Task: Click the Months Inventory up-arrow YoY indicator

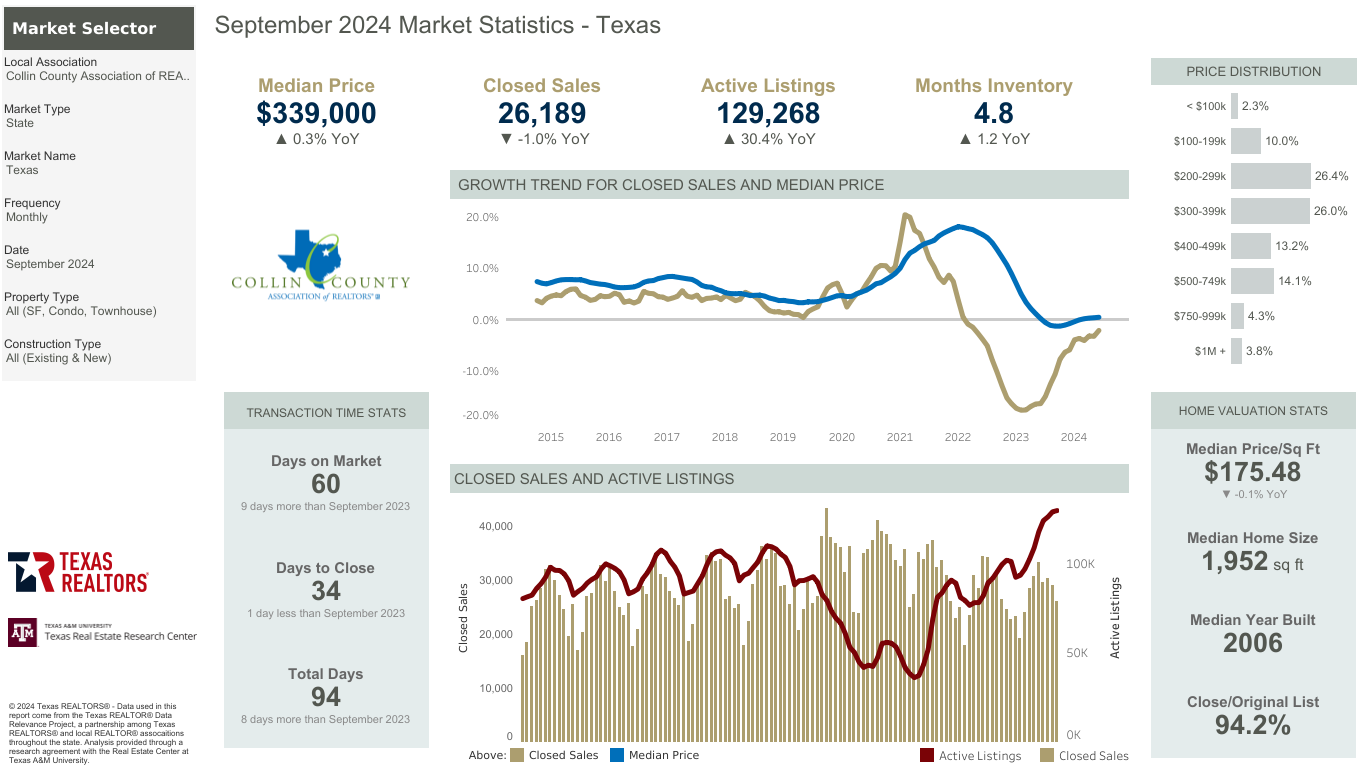Action: coord(964,139)
